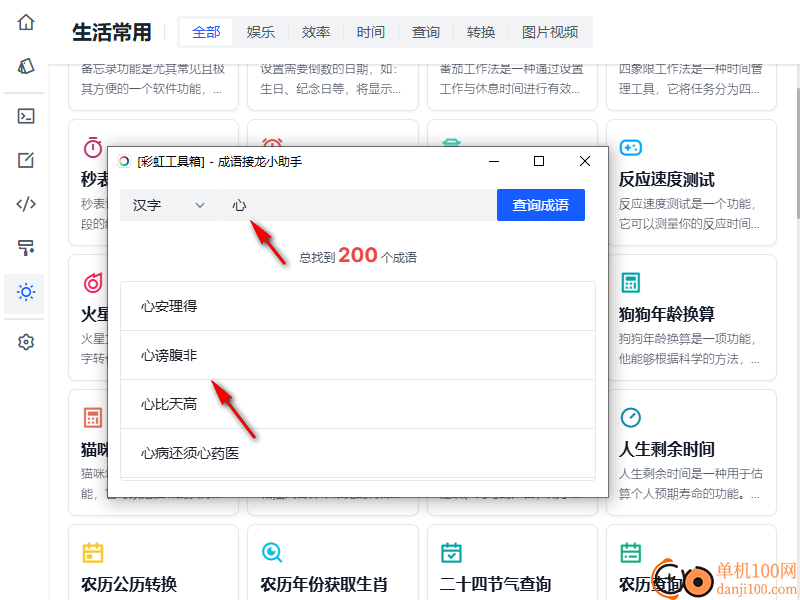
Task: Open the 农历年份获取生肖 card title
Action: click(324, 584)
